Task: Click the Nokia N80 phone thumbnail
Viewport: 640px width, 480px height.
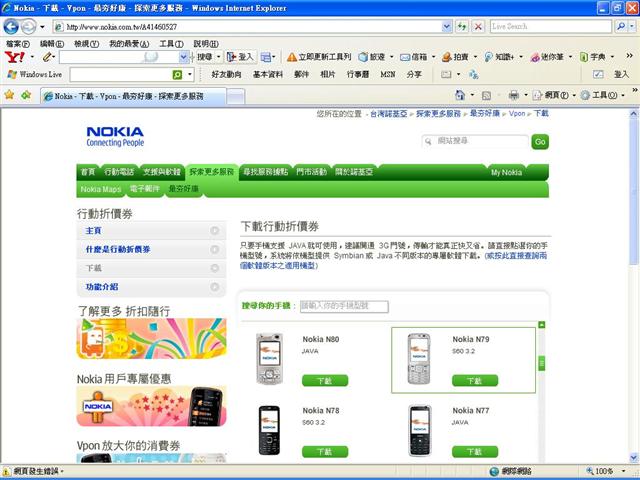Action: (x=269, y=359)
